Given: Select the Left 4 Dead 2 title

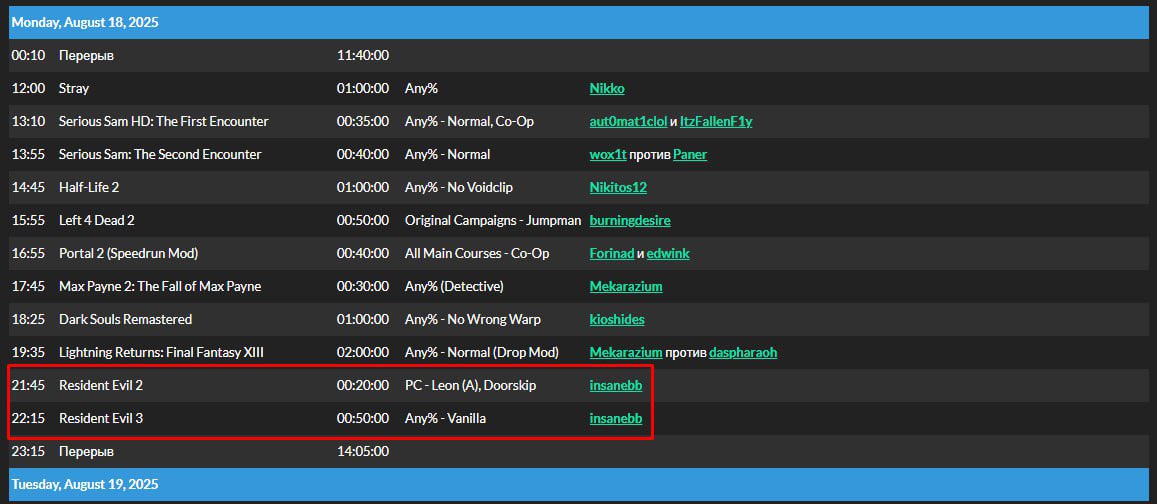Looking at the screenshot, I should coord(97,221).
